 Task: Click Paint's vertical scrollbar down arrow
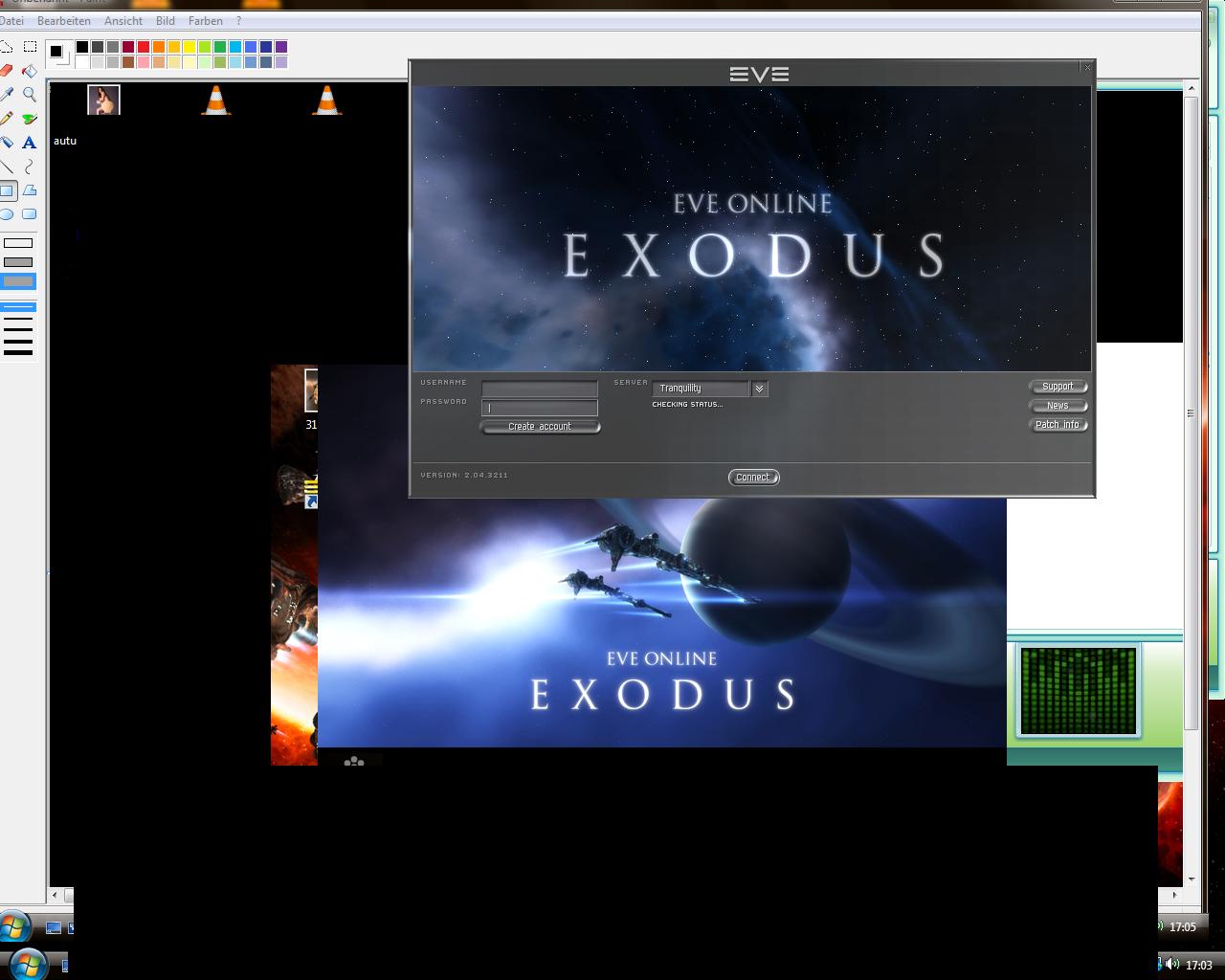[x=1192, y=879]
